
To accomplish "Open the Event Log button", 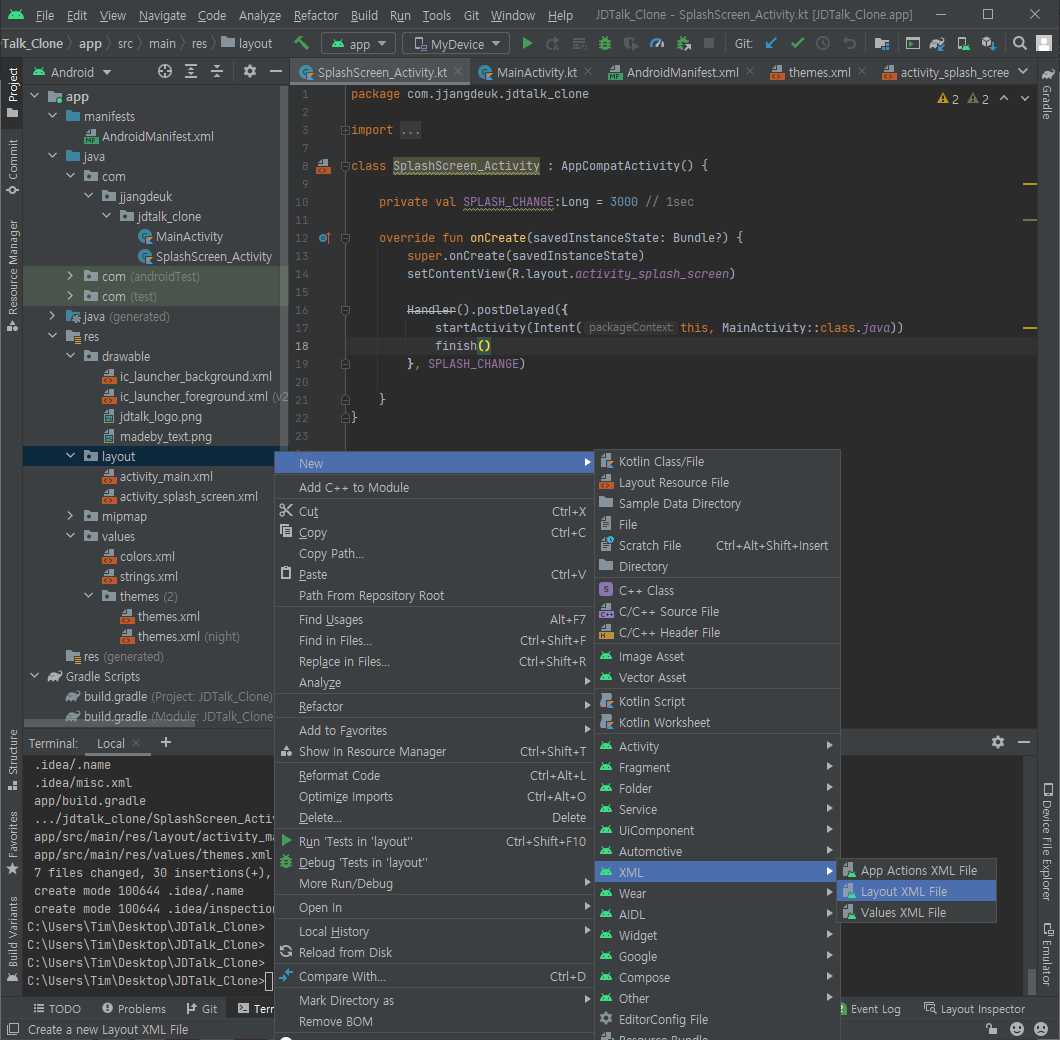I will (x=869, y=1008).
